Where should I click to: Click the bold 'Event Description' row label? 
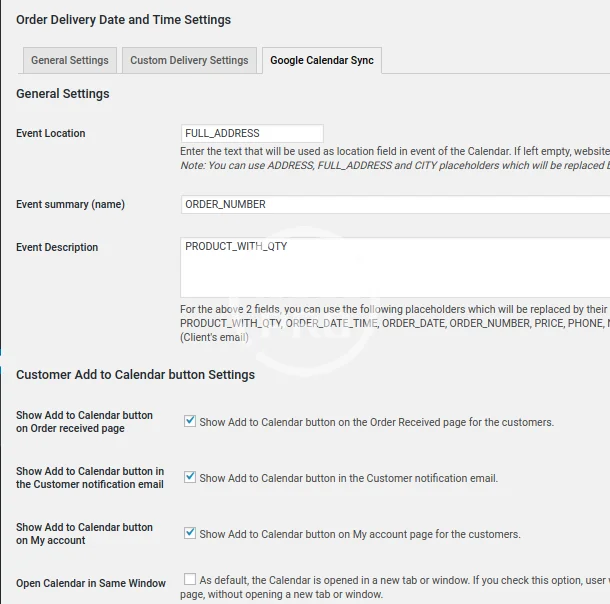tap(57, 247)
